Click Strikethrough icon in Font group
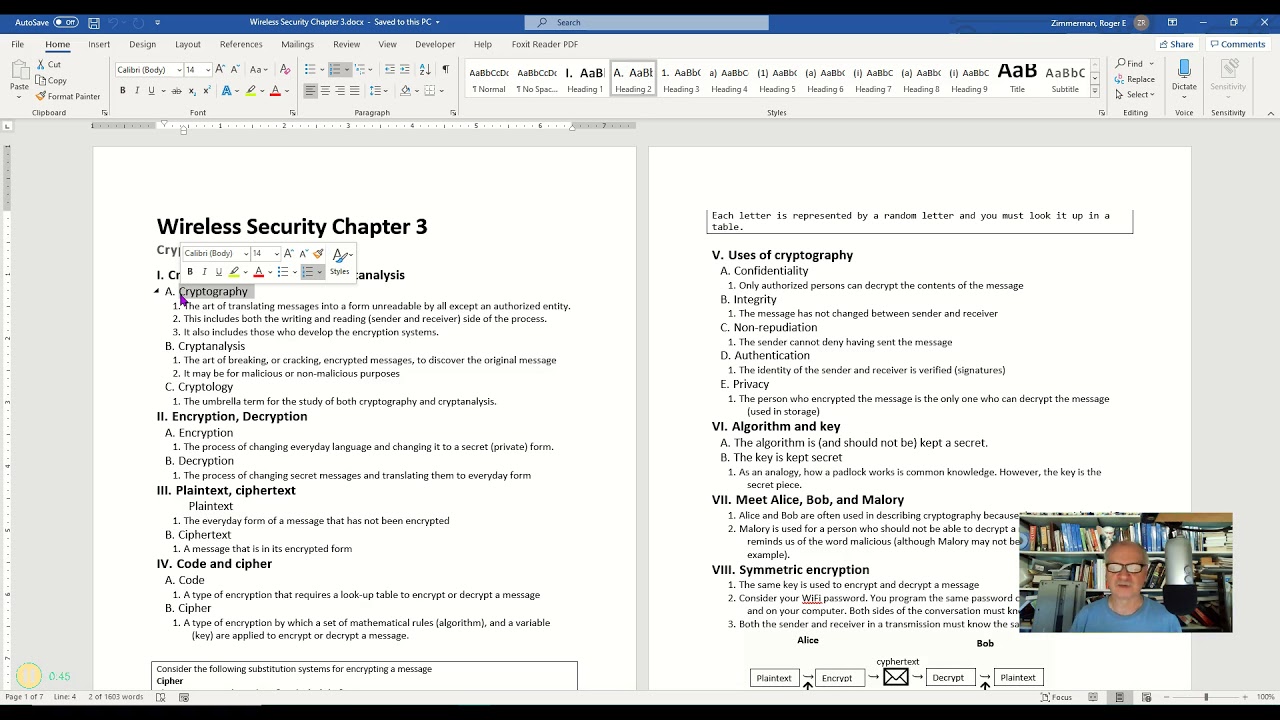This screenshot has width=1280, height=720. click(x=176, y=90)
